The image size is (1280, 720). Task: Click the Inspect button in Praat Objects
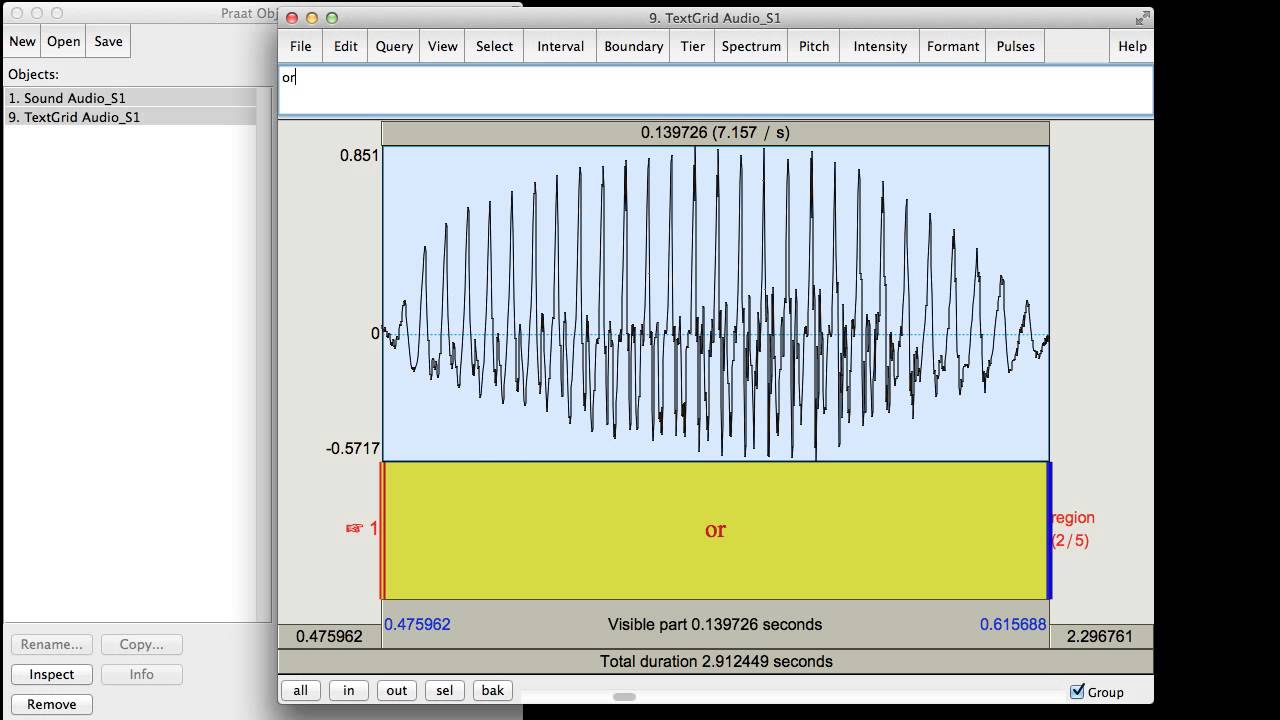pyautogui.click(x=51, y=674)
